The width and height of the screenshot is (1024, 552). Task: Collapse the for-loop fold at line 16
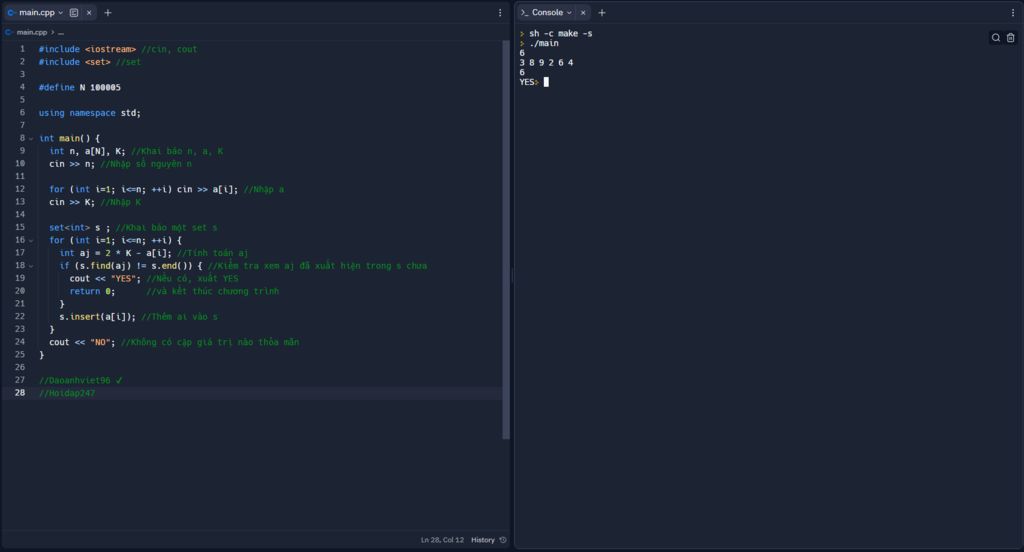pos(31,240)
